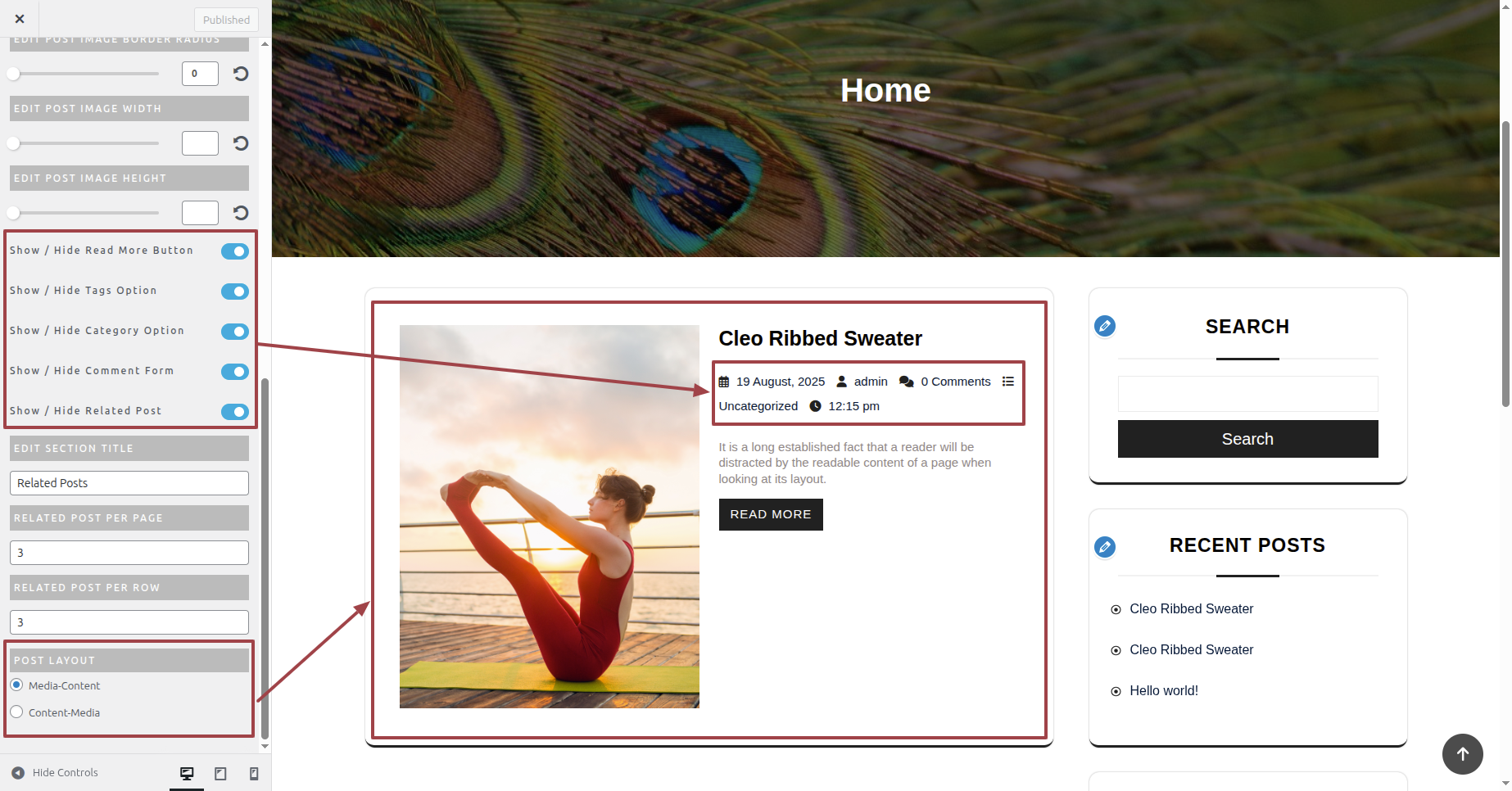Select Content-Media post layout
Viewport: 1512px width, 791px height.
tap(16, 712)
